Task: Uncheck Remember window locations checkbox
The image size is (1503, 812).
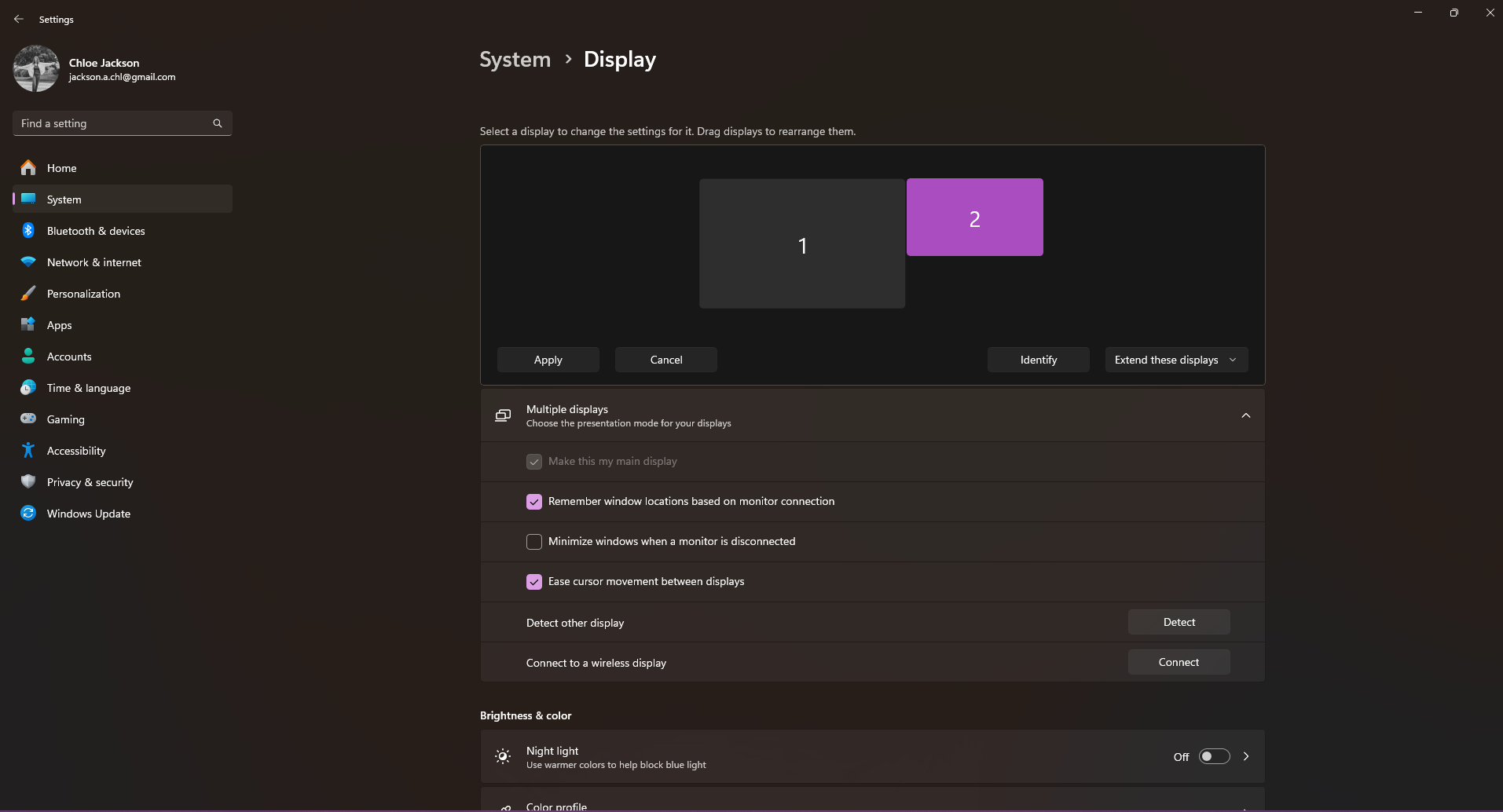Action: click(x=534, y=502)
